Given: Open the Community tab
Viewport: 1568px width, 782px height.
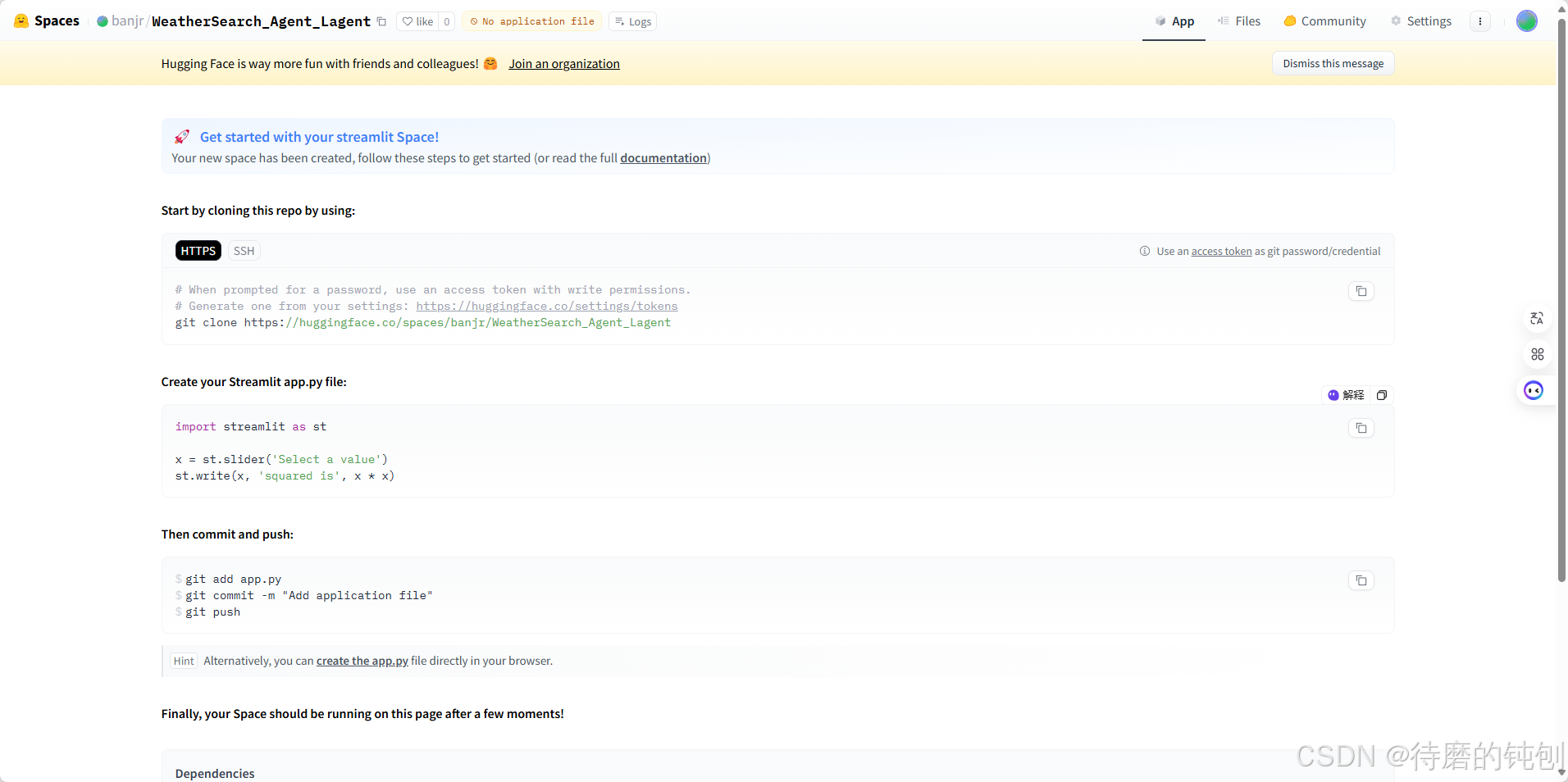Looking at the screenshot, I should coord(1324,21).
